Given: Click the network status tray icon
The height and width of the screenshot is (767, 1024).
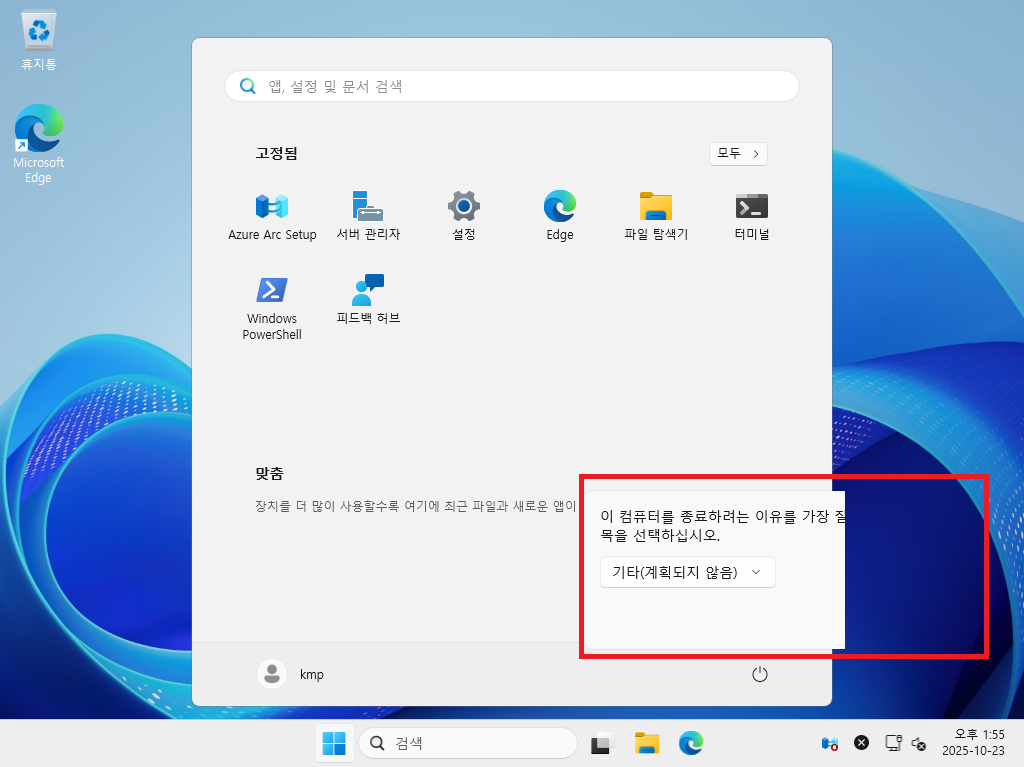Looking at the screenshot, I should [893, 742].
